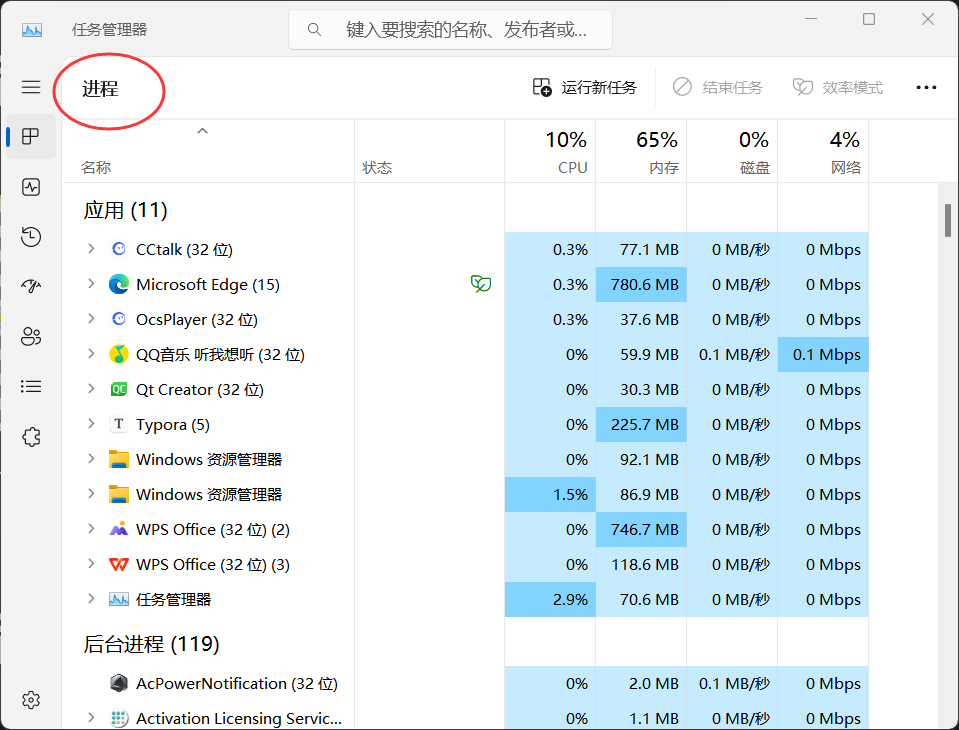Click the search box in the title bar
This screenshot has height=730, width=959.
pyautogui.click(x=450, y=29)
